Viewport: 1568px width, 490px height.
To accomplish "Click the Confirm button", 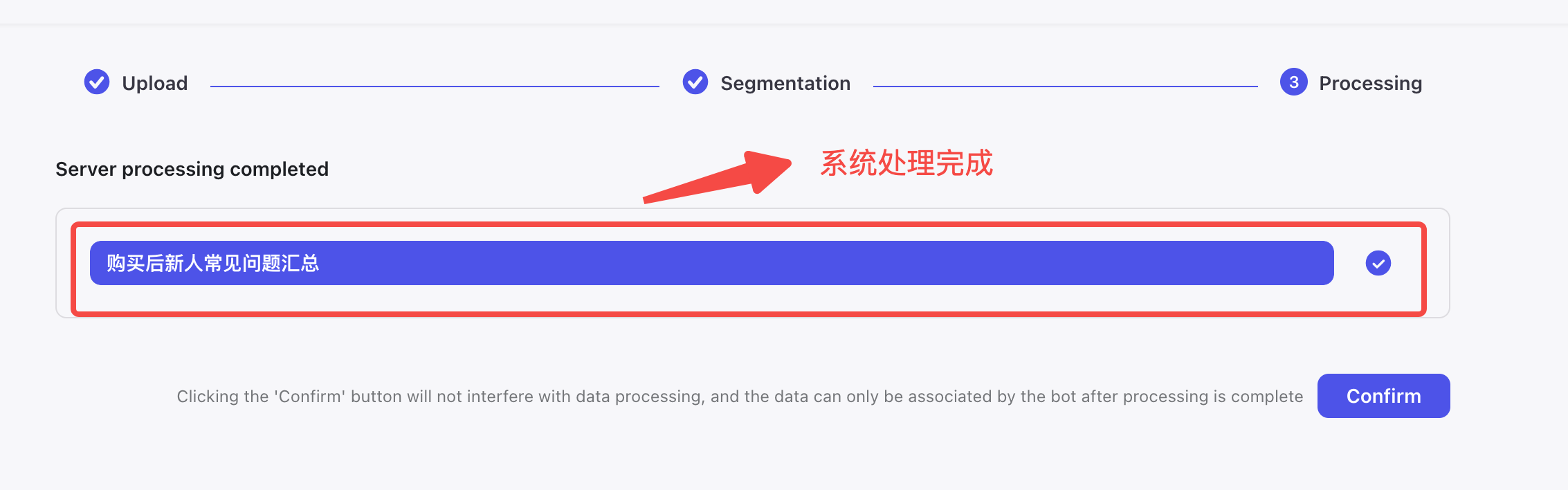I will click(1384, 396).
